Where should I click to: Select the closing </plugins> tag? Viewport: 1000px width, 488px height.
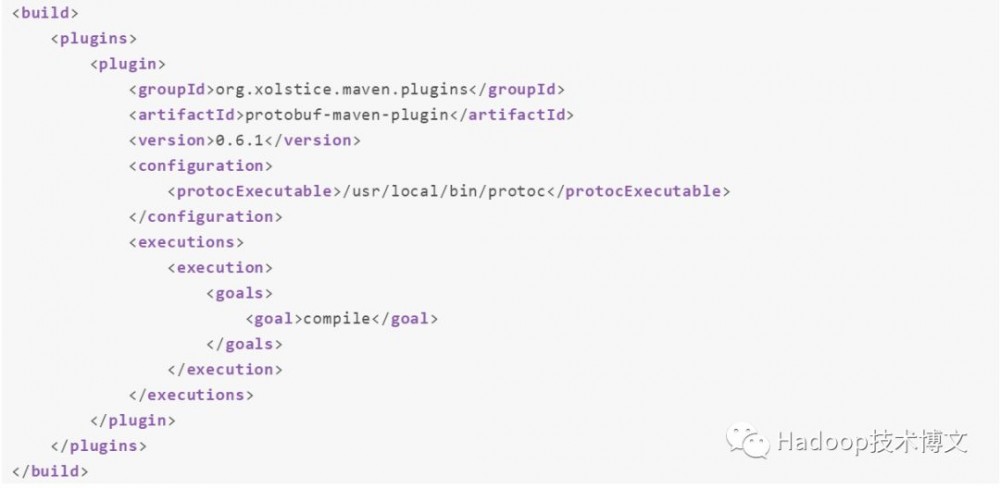coord(98,445)
